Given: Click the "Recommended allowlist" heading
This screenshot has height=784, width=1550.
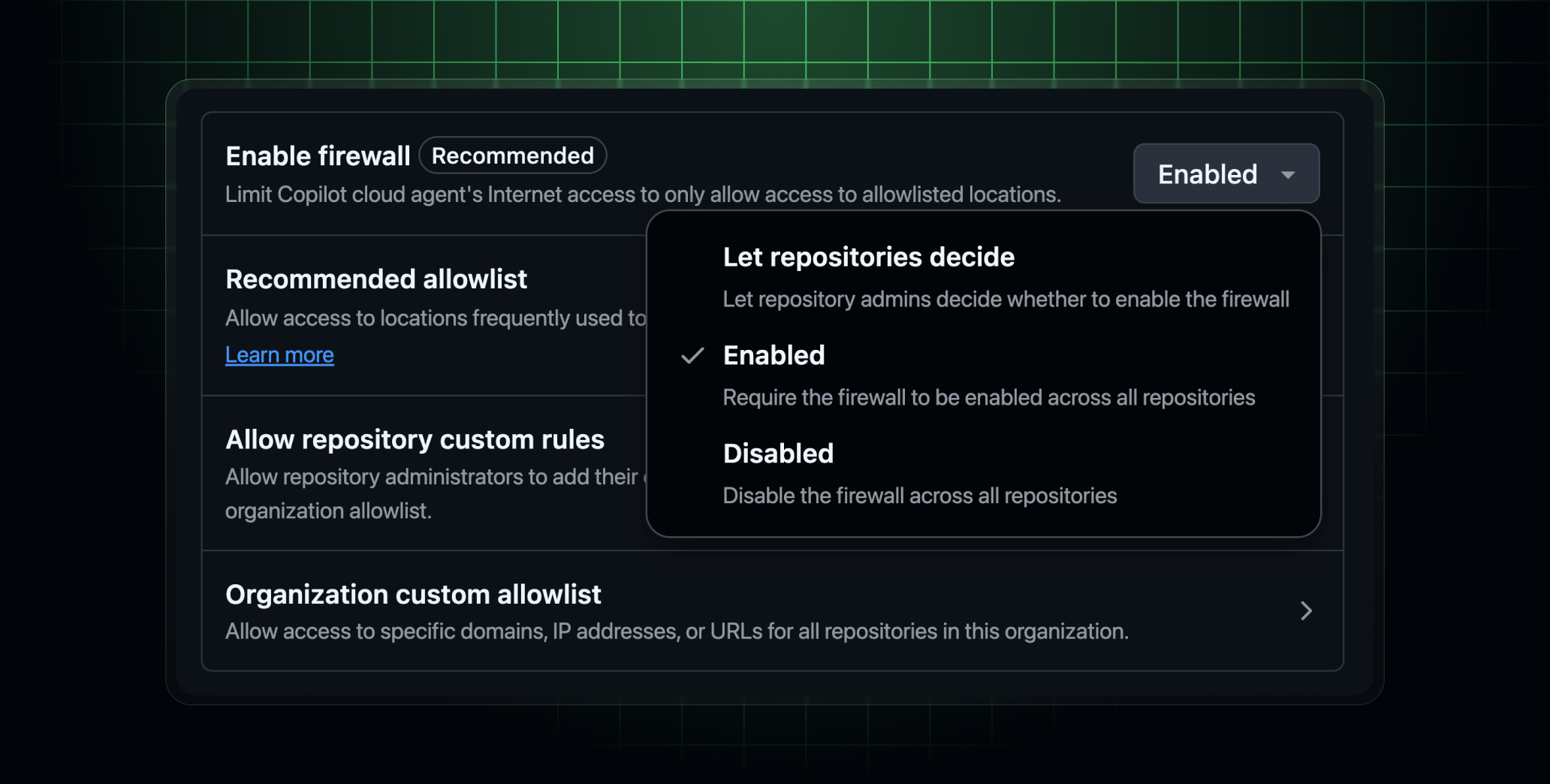Looking at the screenshot, I should click(x=376, y=279).
